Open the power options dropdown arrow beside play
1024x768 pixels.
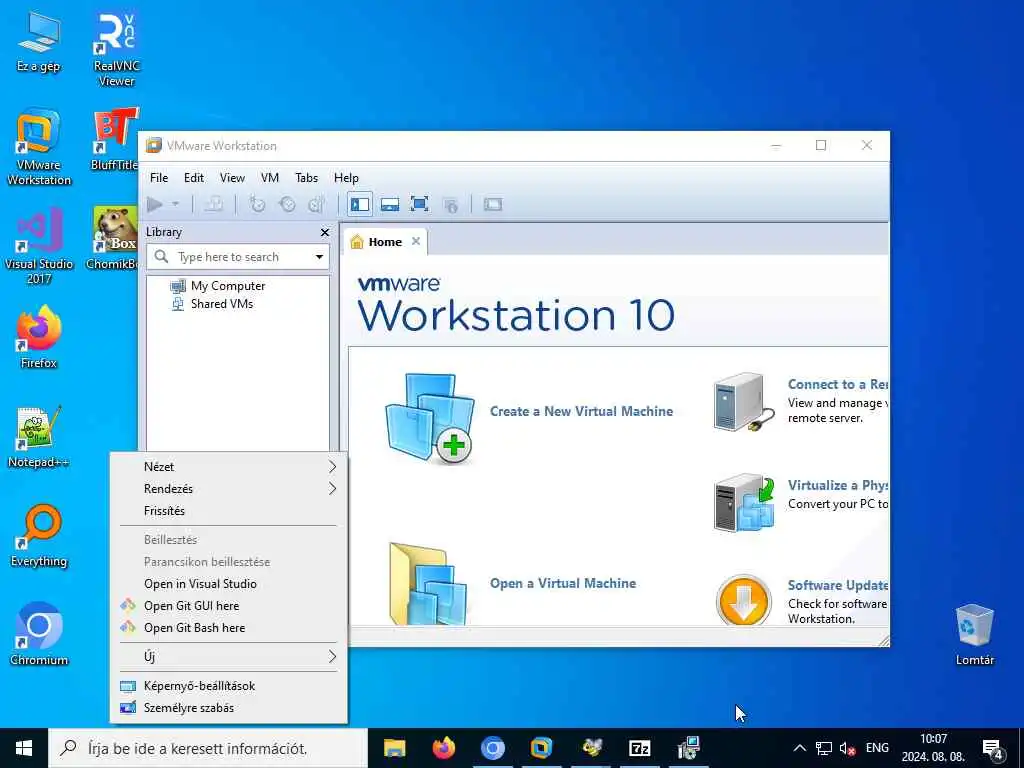pos(175,204)
